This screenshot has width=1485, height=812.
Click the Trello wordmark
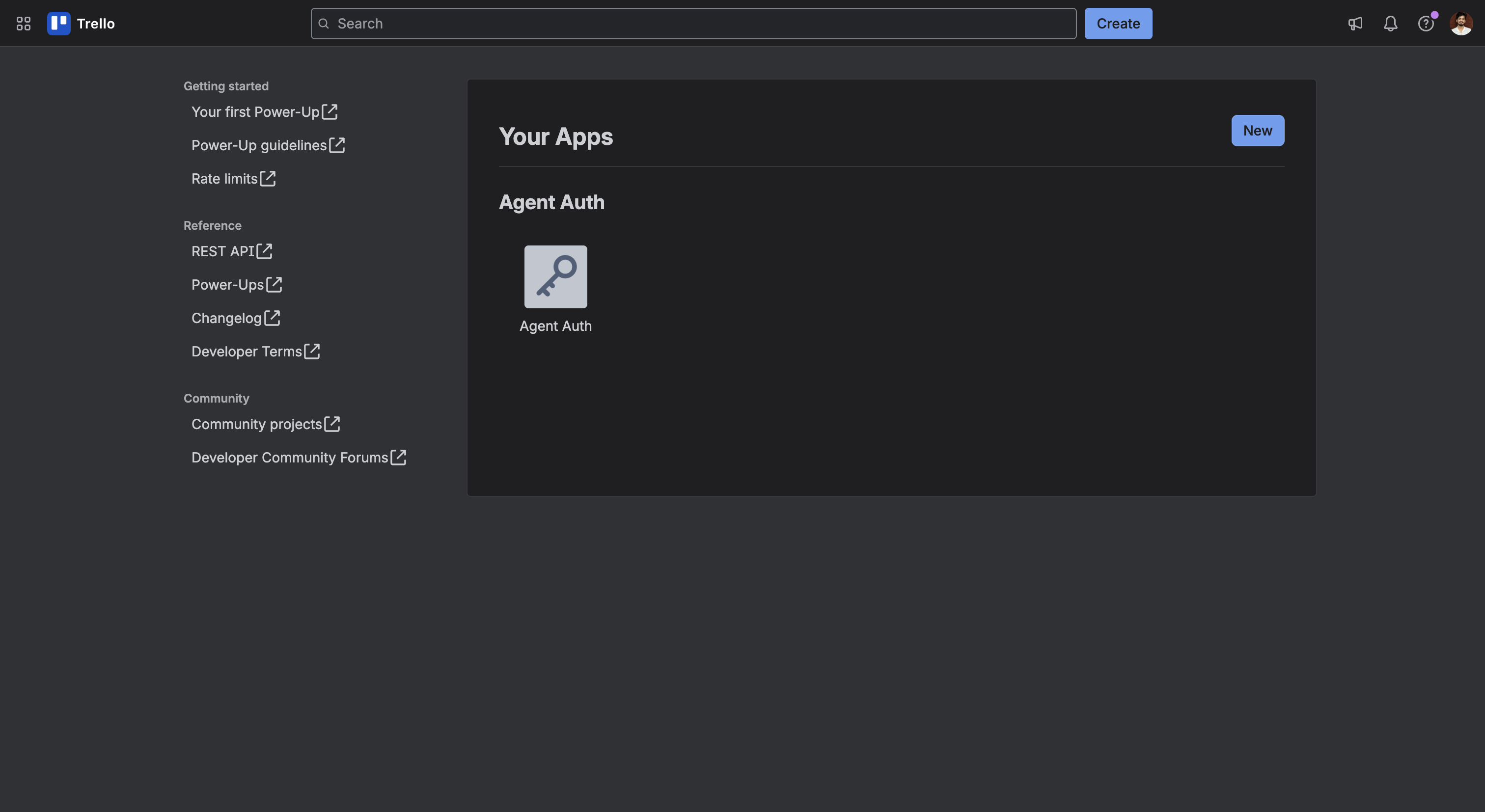[x=96, y=24]
